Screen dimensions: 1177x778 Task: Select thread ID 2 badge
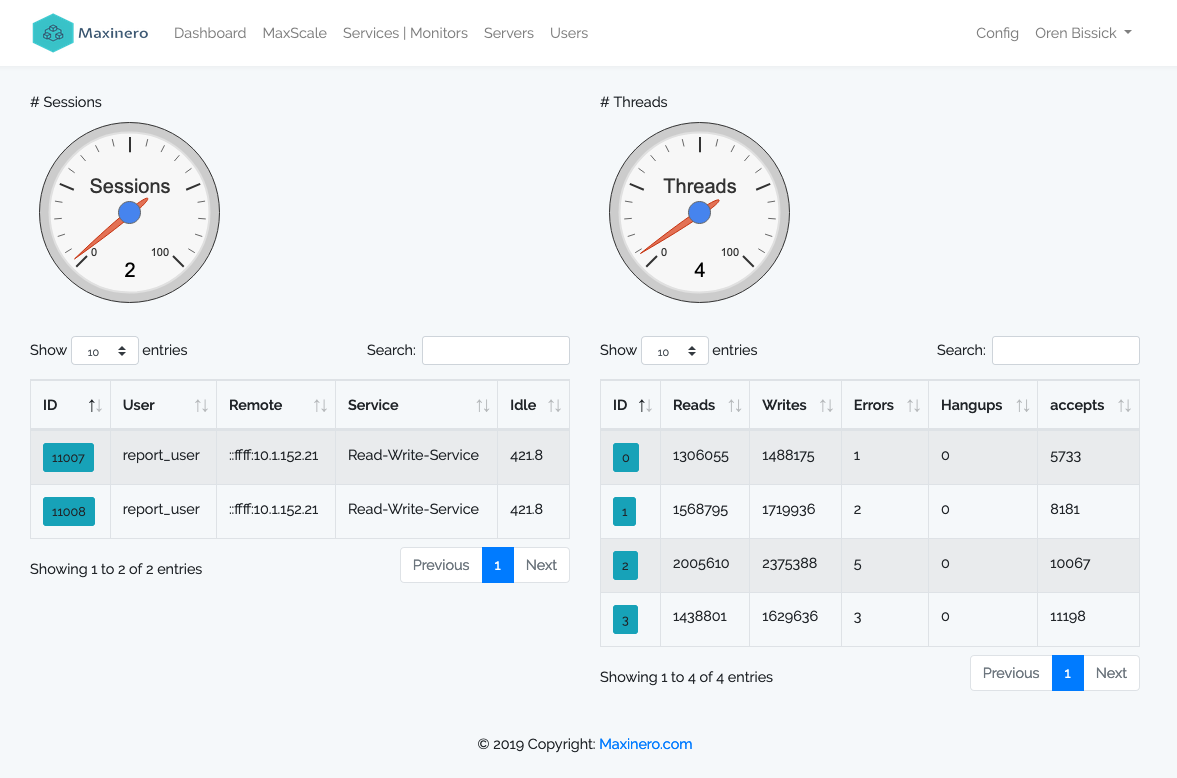(625, 566)
